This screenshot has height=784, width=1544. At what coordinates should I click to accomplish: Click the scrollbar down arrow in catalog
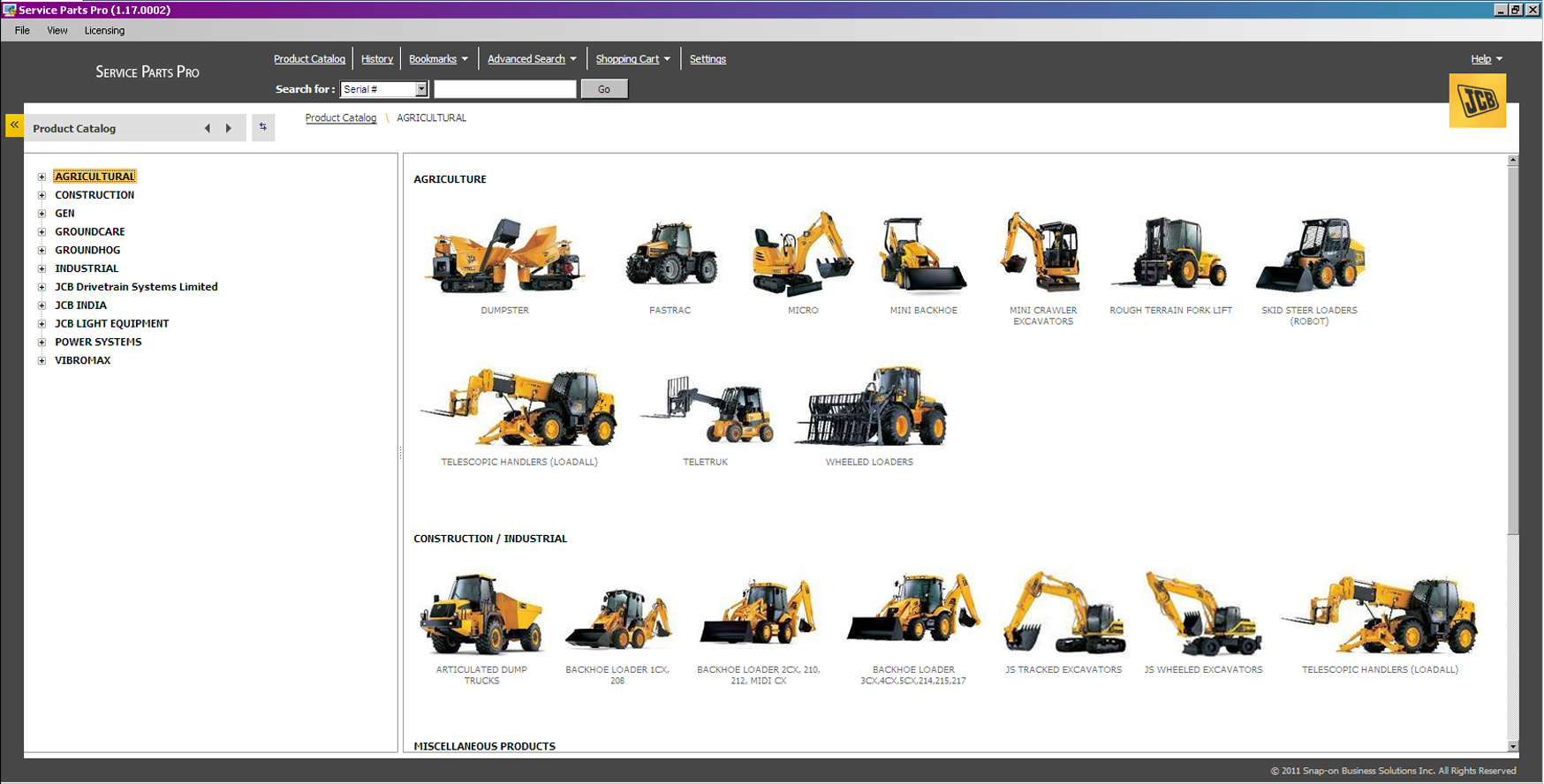[1512, 746]
